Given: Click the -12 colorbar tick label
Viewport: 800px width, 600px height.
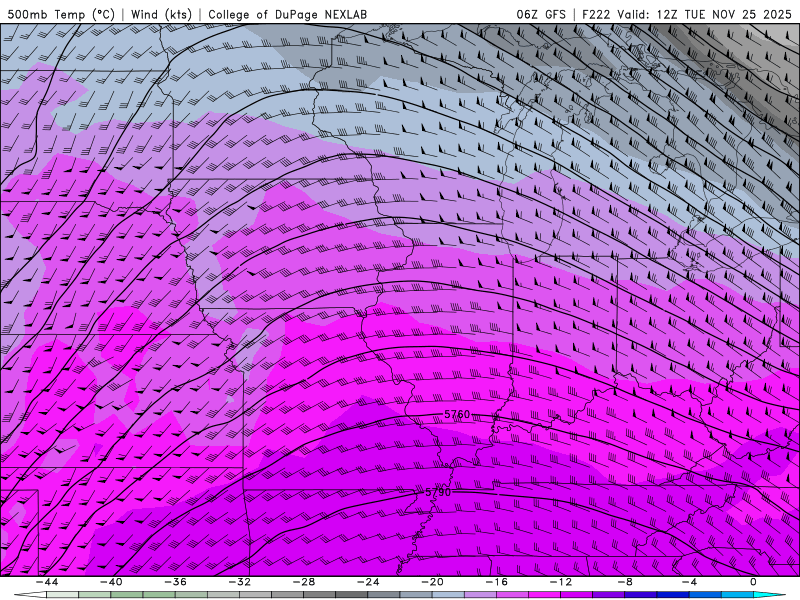Looking at the screenshot, I should pos(561,582).
